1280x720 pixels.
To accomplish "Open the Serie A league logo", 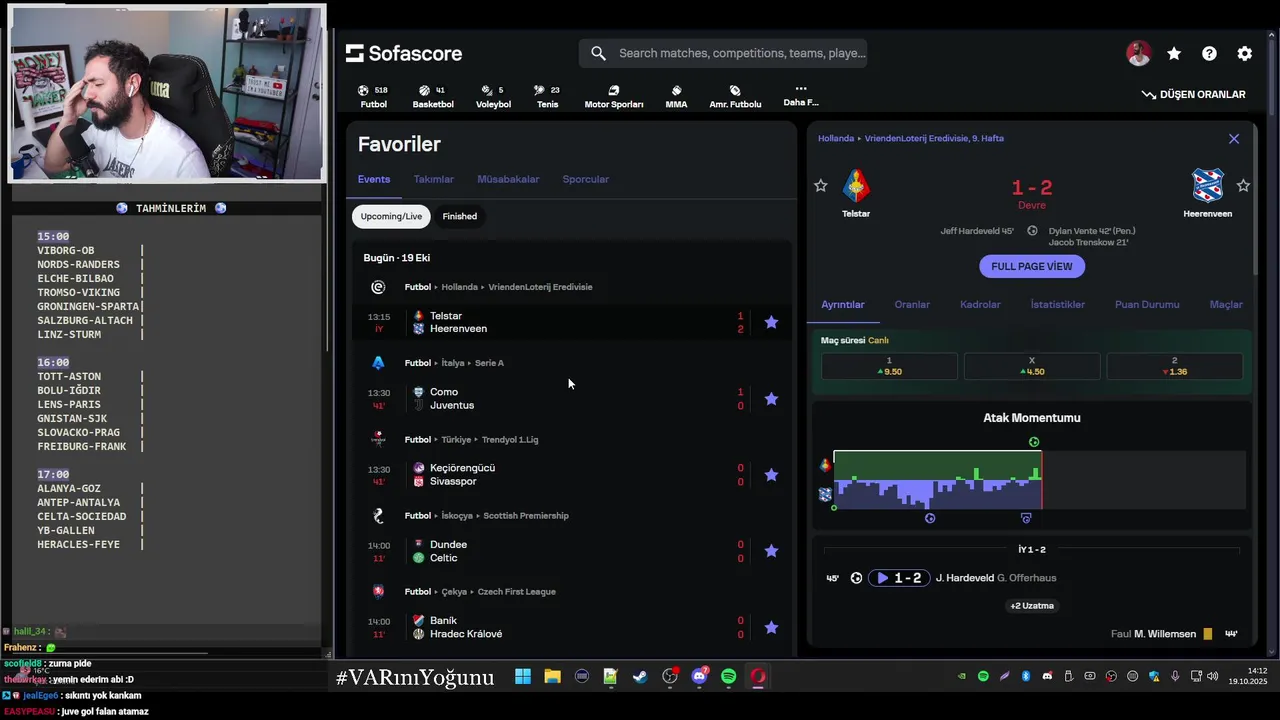I will tap(378, 363).
